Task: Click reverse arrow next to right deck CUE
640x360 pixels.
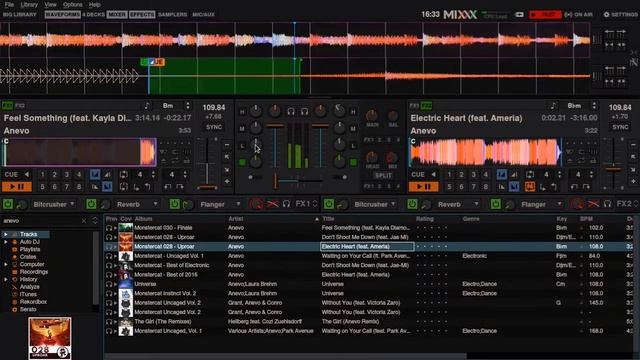Action: tap(433, 175)
